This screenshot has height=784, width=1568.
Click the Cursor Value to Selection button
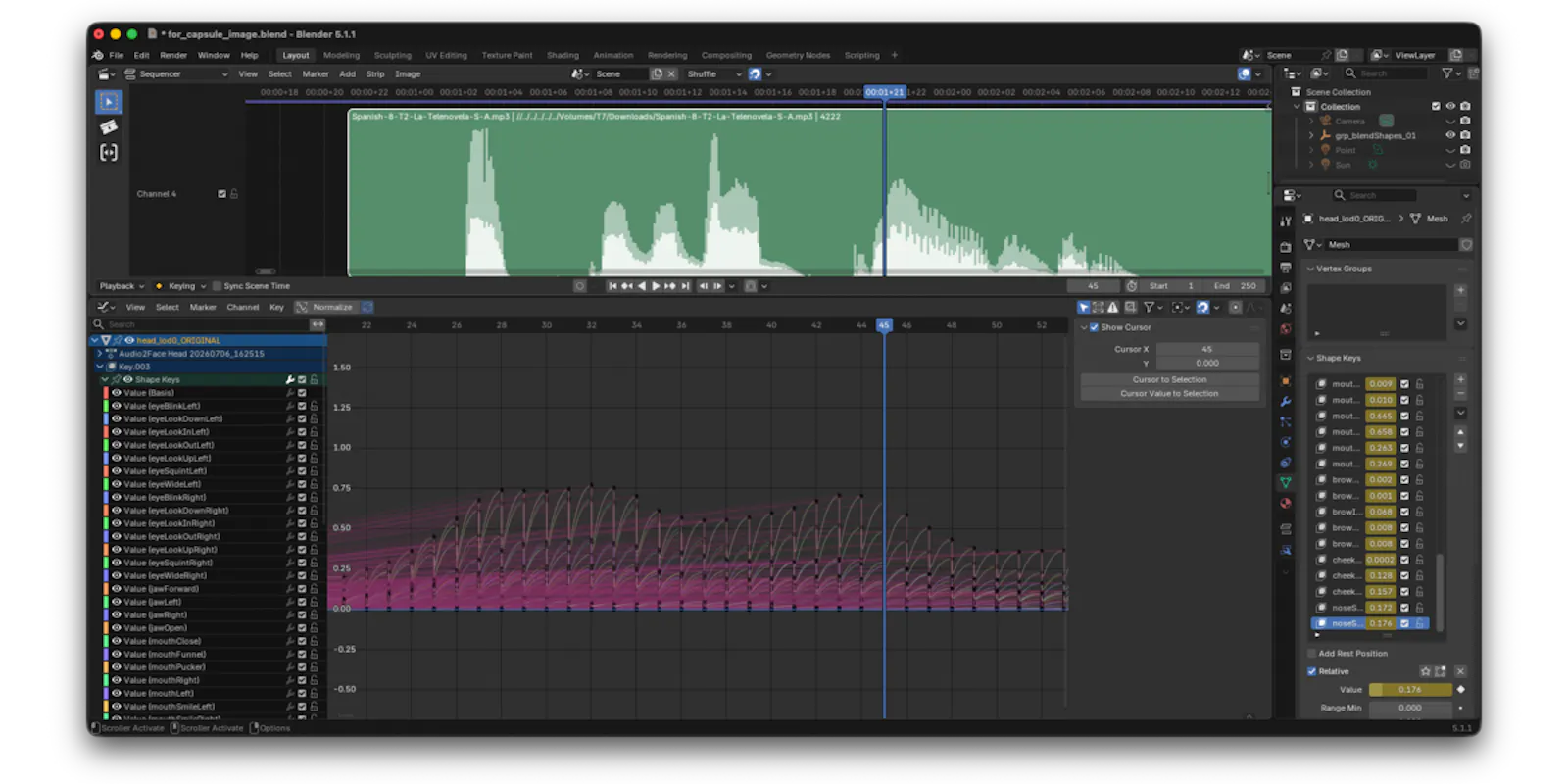(1170, 394)
